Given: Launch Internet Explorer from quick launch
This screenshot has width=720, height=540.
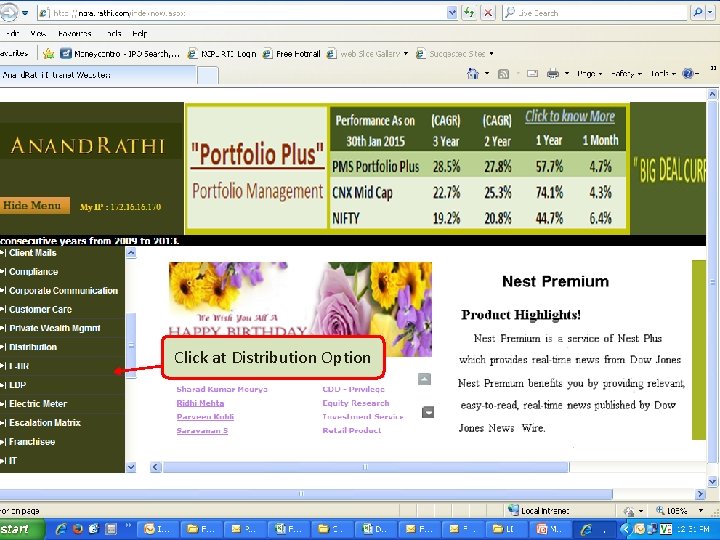Looking at the screenshot, I should [x=61, y=529].
